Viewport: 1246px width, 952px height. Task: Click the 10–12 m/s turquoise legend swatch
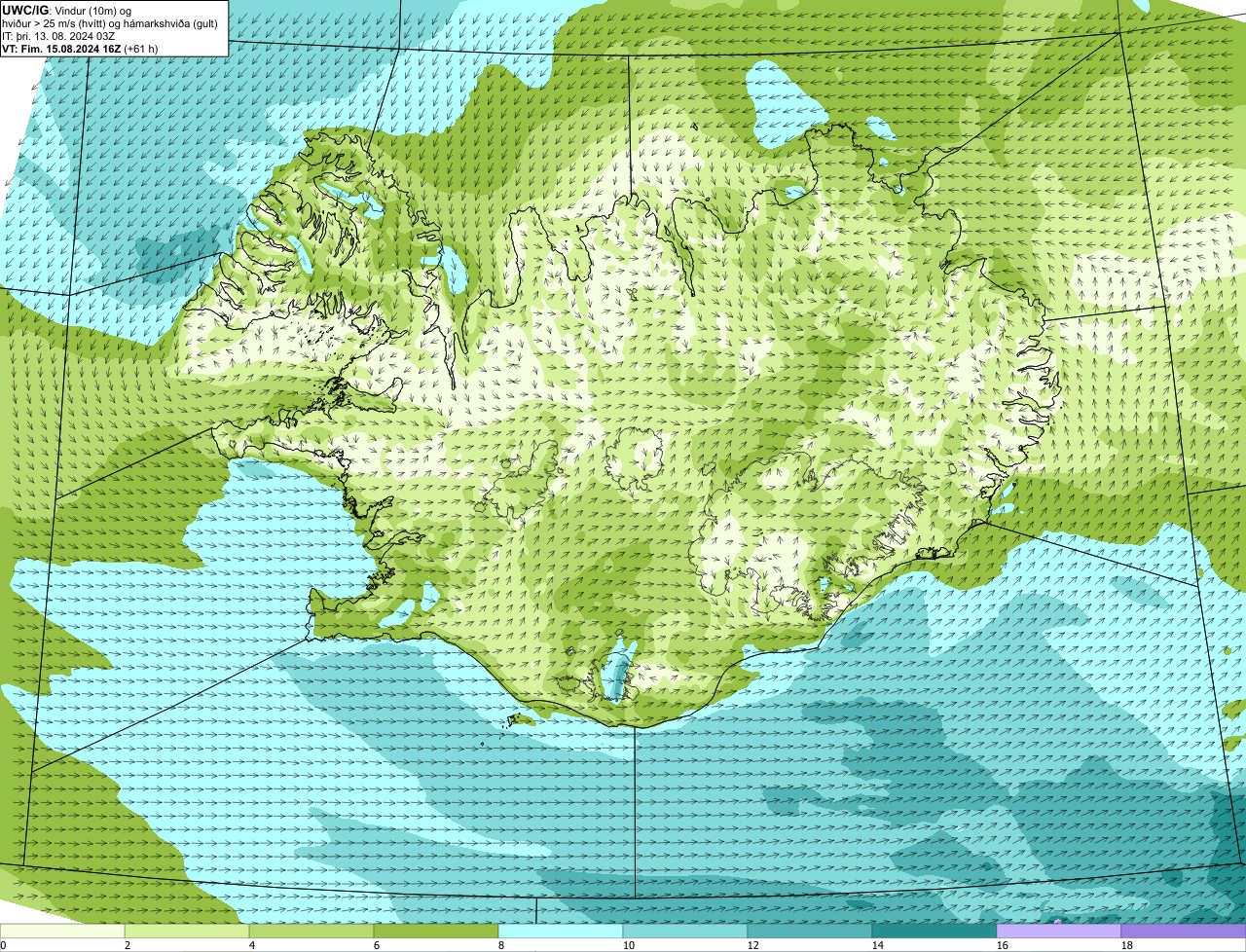coord(685,931)
